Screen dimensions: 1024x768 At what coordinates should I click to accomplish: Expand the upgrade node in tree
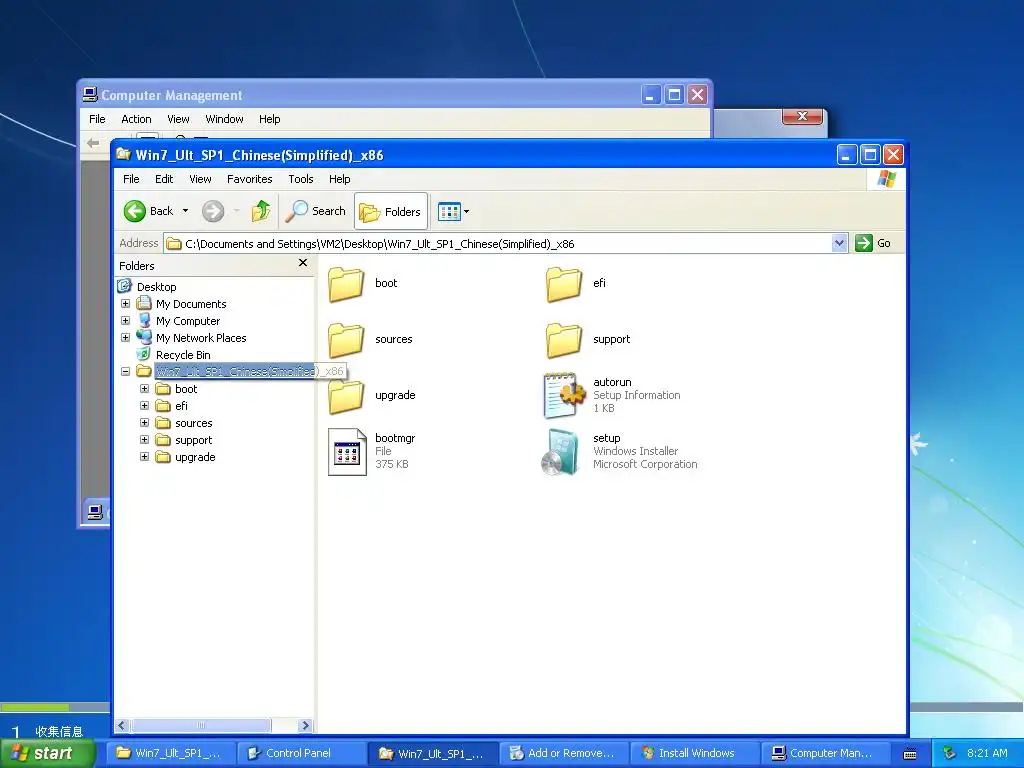[x=144, y=456]
